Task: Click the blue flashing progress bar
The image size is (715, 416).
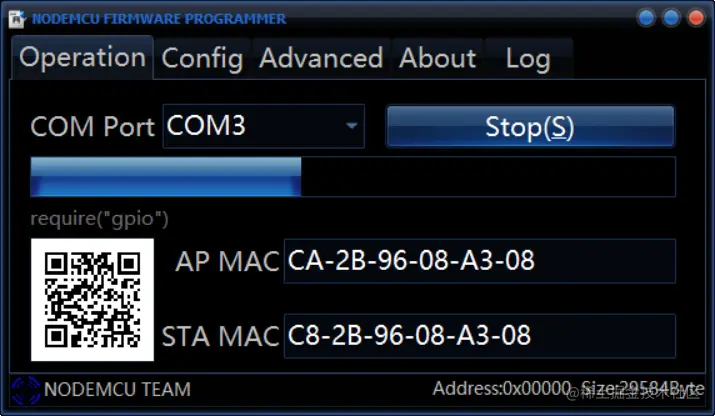Action: [353, 177]
